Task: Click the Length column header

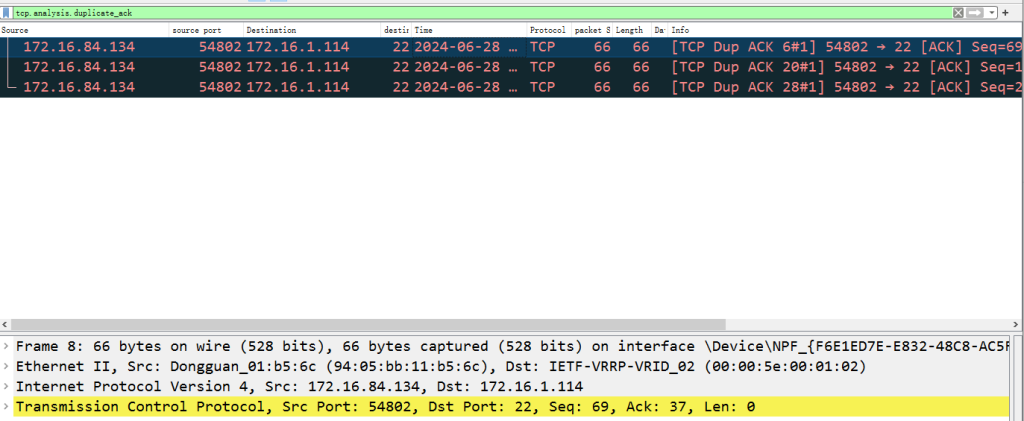Action: 630,31
